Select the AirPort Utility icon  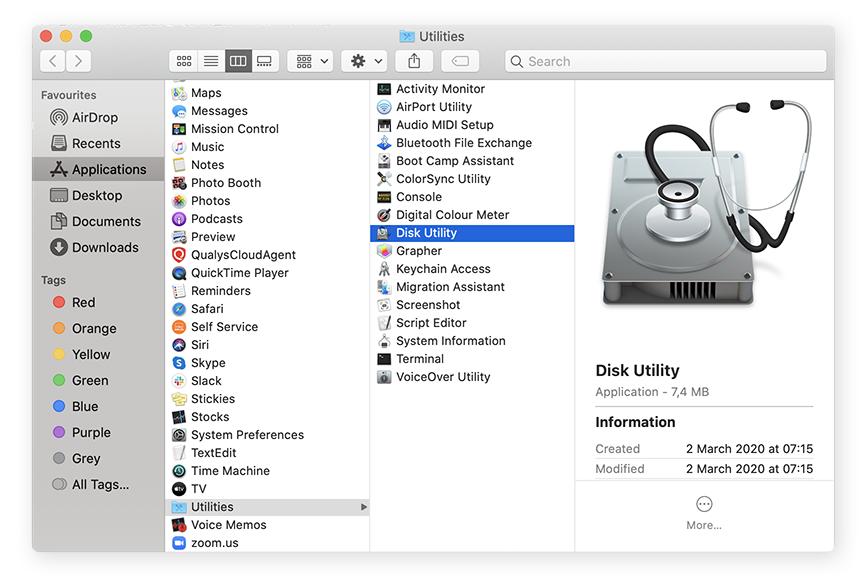click(384, 107)
